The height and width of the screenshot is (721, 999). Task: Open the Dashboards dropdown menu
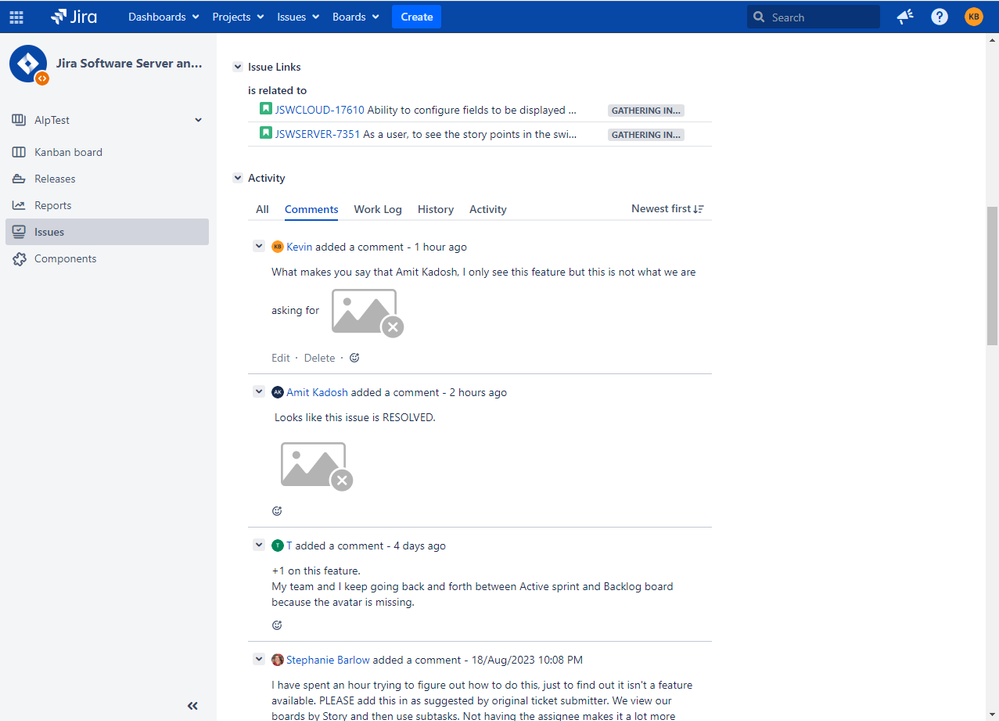coord(164,17)
